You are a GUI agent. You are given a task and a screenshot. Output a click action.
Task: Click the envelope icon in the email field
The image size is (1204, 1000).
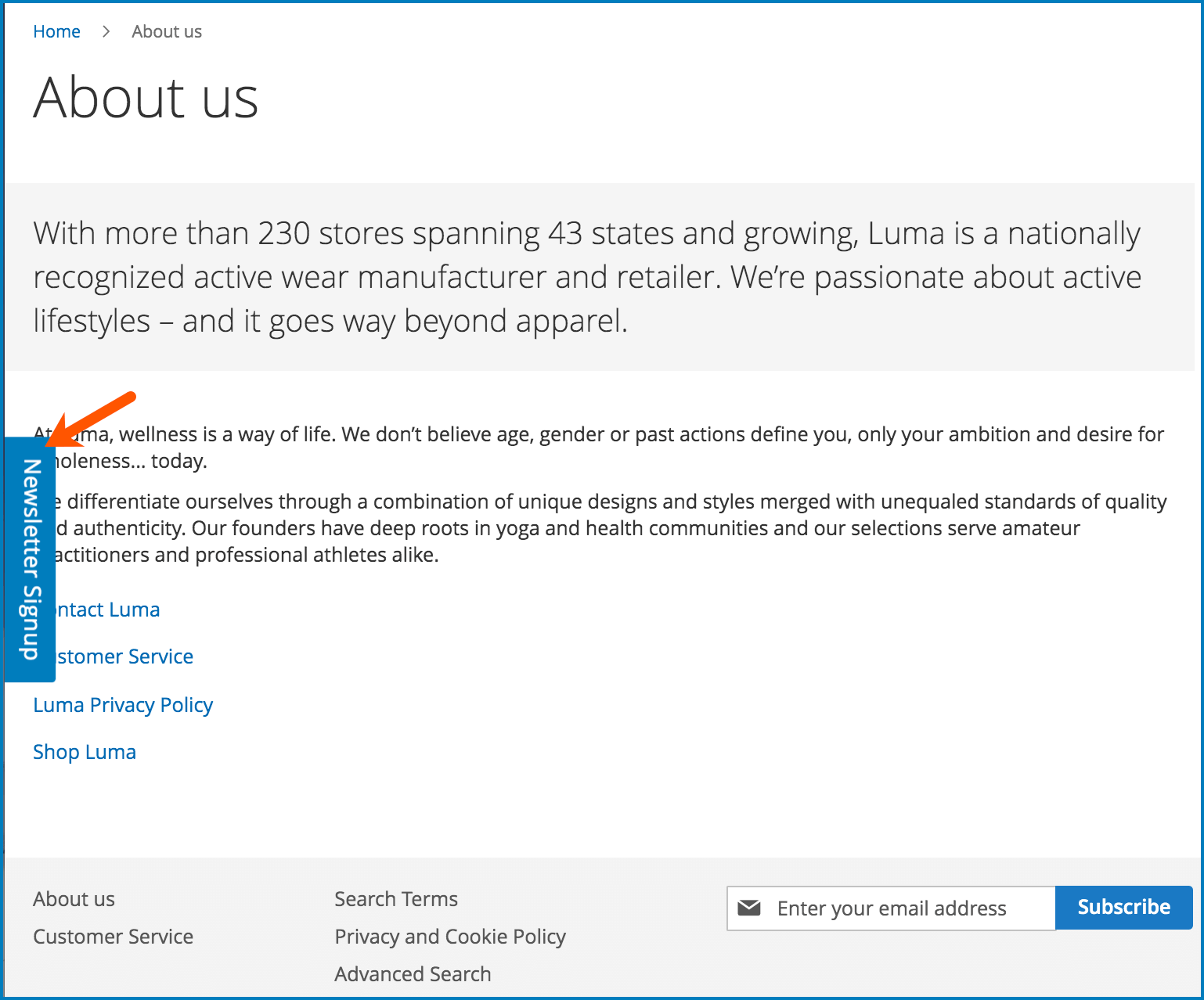[751, 908]
